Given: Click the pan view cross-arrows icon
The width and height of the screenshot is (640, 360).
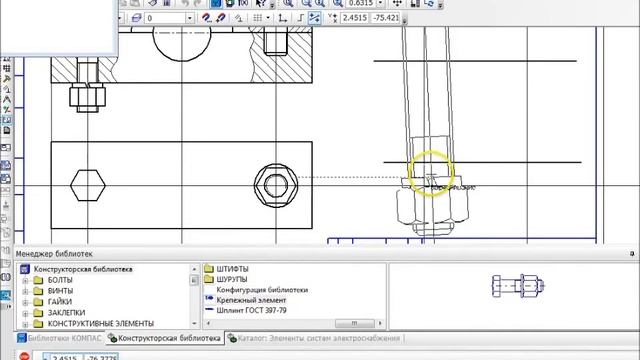Looking at the screenshot, I should pyautogui.click(x=397, y=3).
